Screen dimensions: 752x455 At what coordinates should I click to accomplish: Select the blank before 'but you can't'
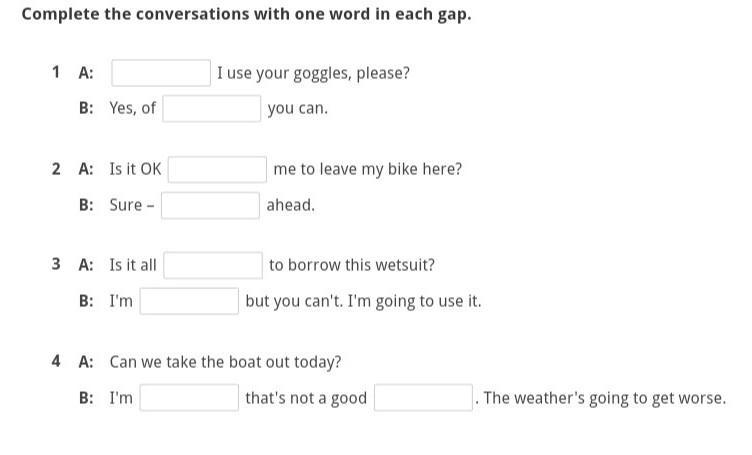(x=189, y=301)
